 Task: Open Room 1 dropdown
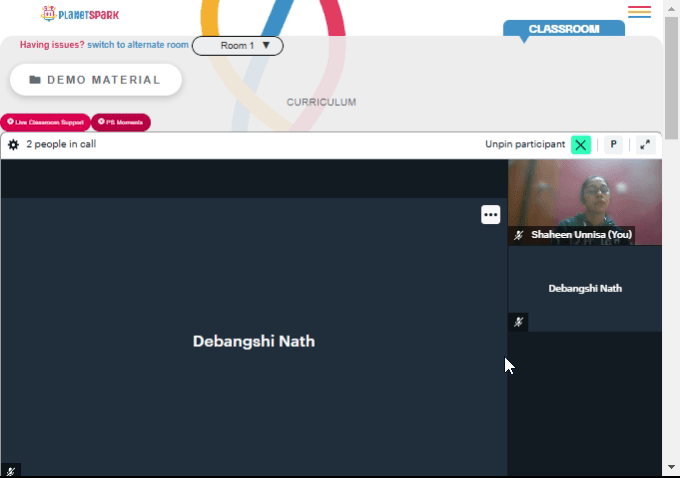pyautogui.click(x=238, y=46)
